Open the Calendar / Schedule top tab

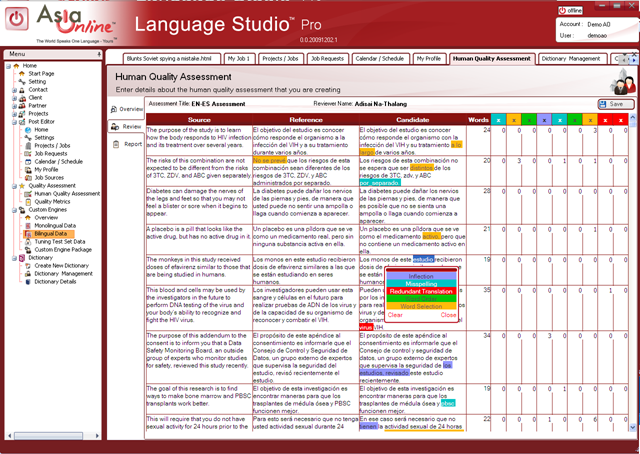click(380, 59)
